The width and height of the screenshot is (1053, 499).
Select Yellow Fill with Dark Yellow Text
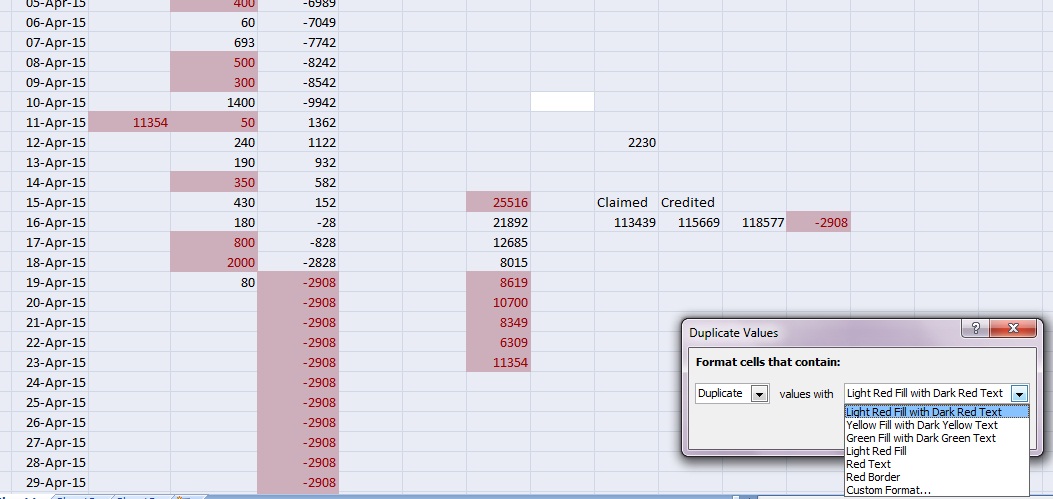click(921, 425)
